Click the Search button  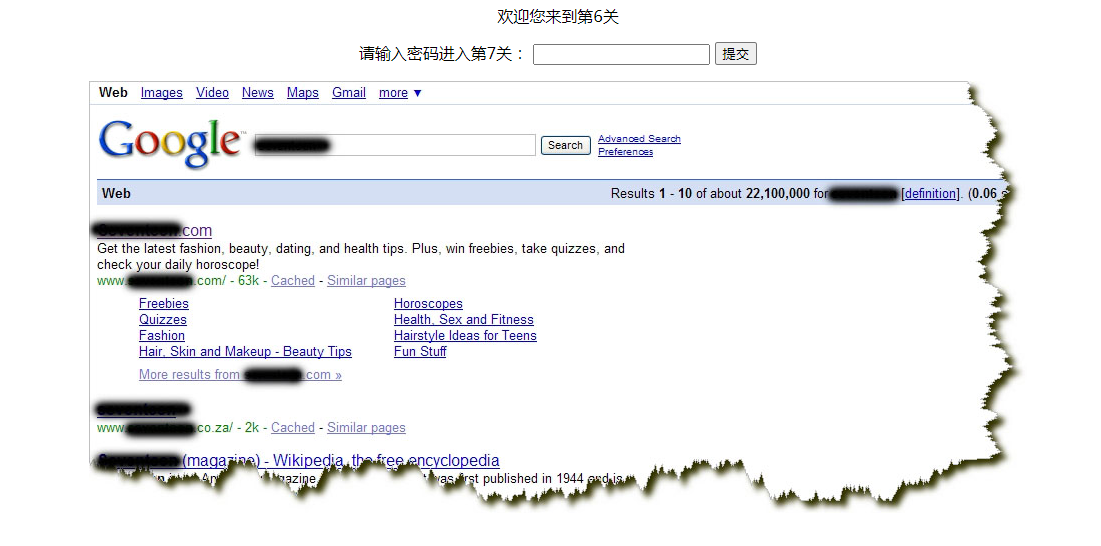click(565, 145)
